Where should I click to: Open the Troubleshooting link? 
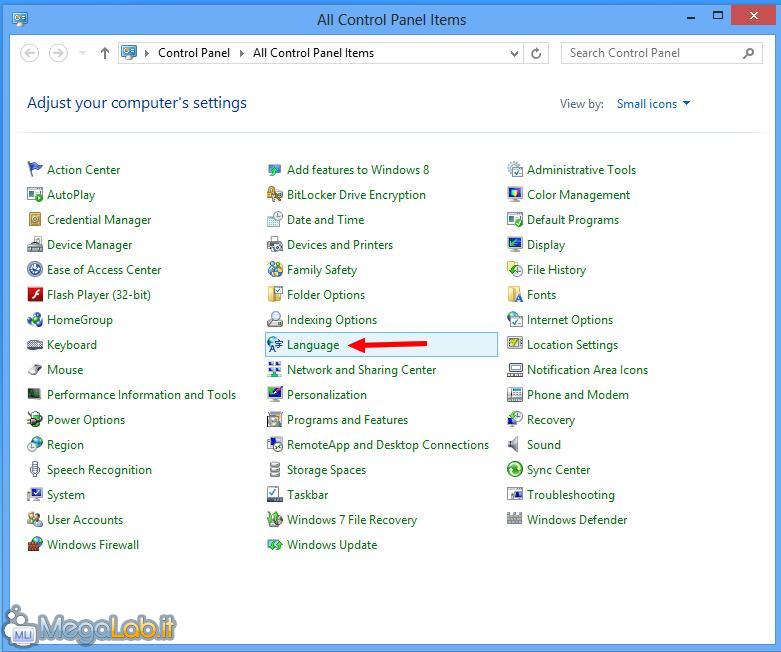tap(571, 495)
